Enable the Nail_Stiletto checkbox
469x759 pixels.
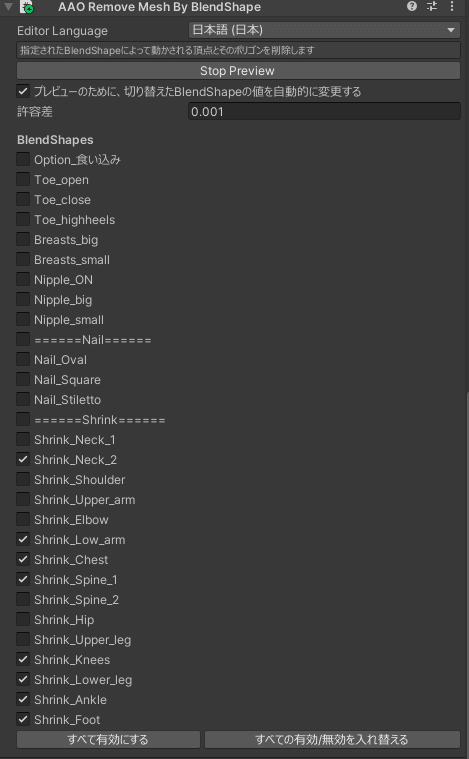click(23, 399)
